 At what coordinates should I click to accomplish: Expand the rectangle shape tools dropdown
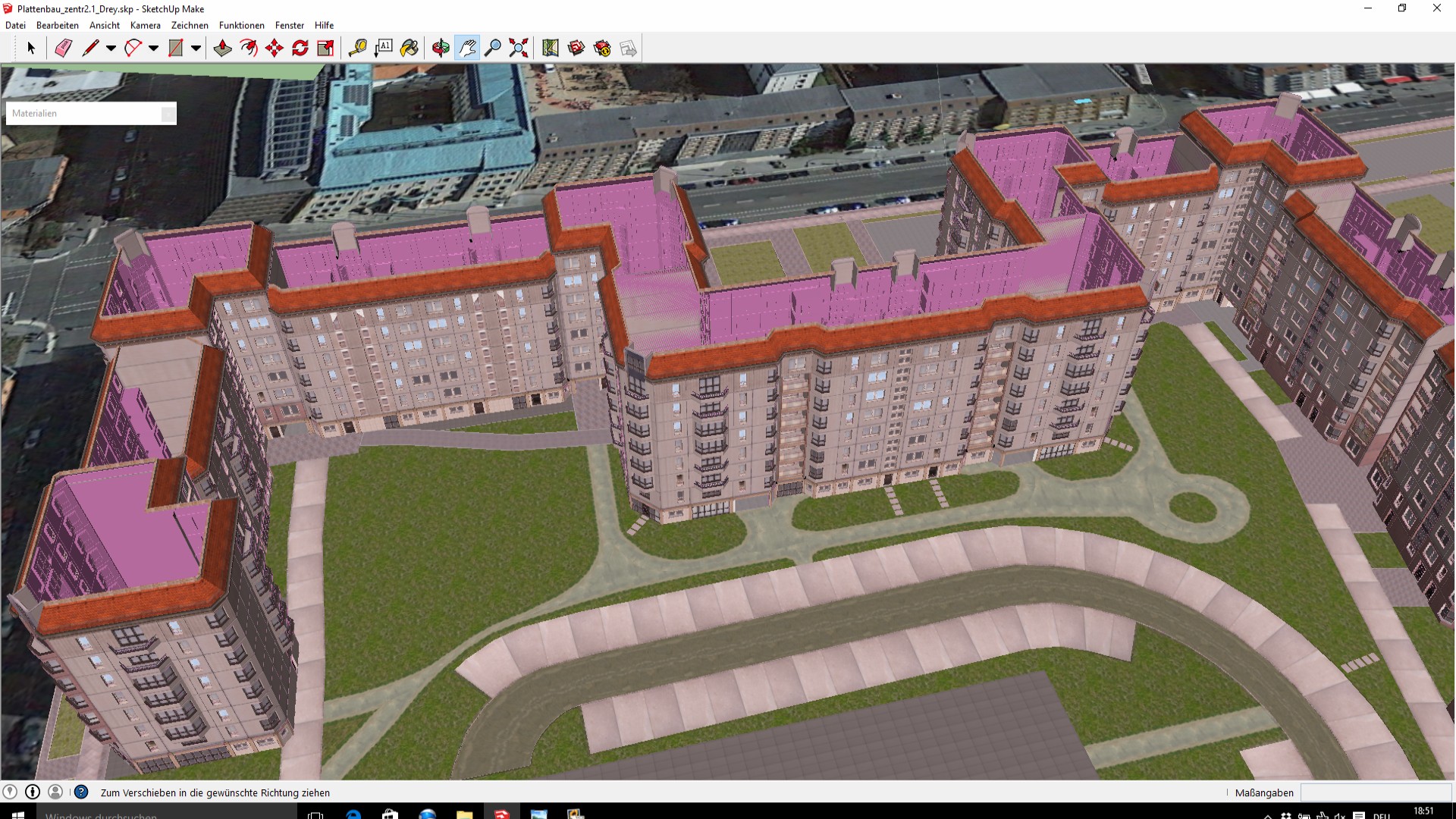click(196, 49)
